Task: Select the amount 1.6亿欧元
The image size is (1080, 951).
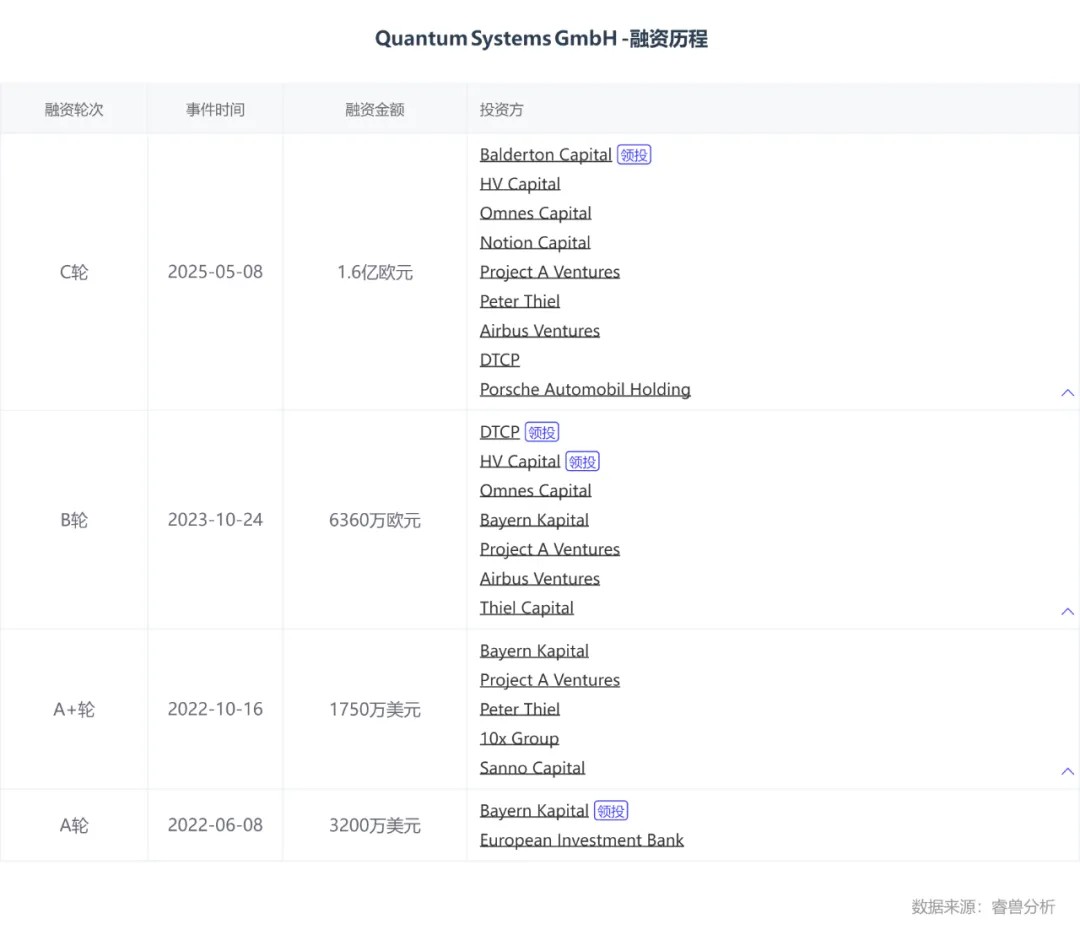Action: [x=375, y=272]
